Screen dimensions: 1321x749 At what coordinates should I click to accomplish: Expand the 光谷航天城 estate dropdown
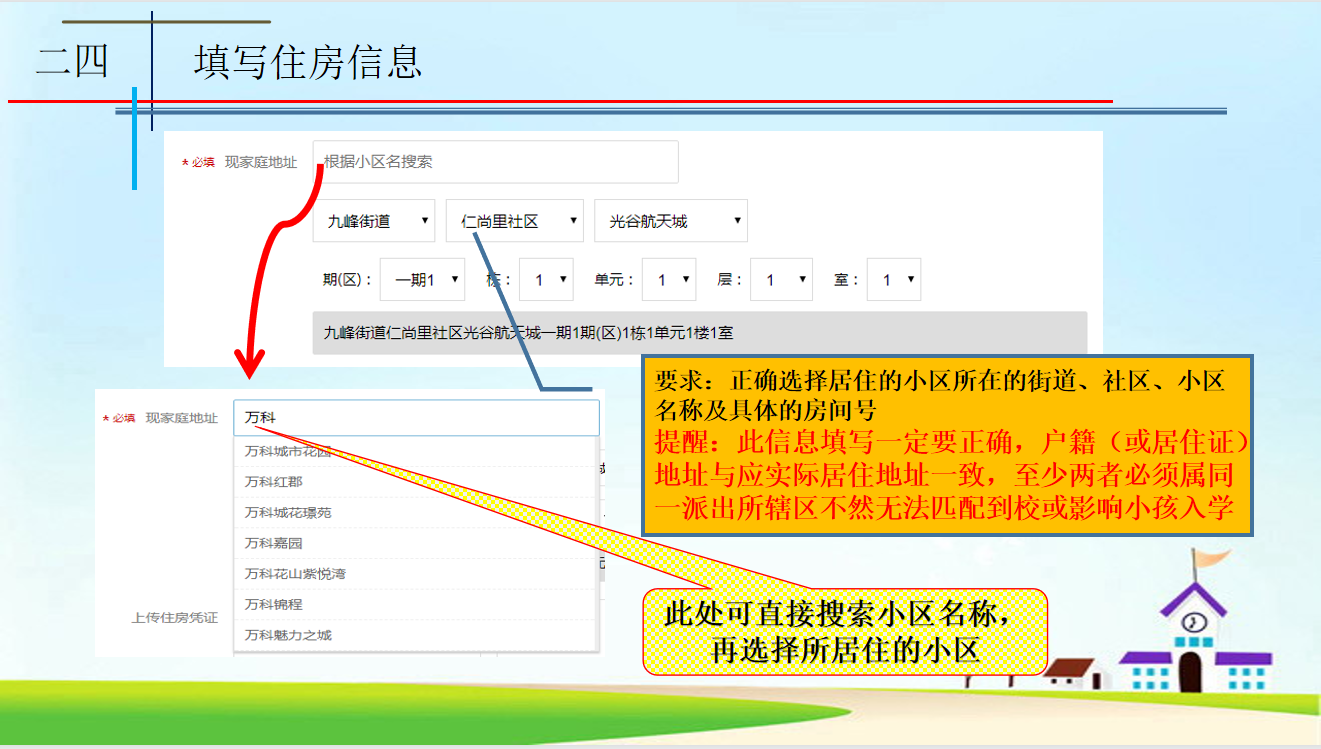pos(670,221)
